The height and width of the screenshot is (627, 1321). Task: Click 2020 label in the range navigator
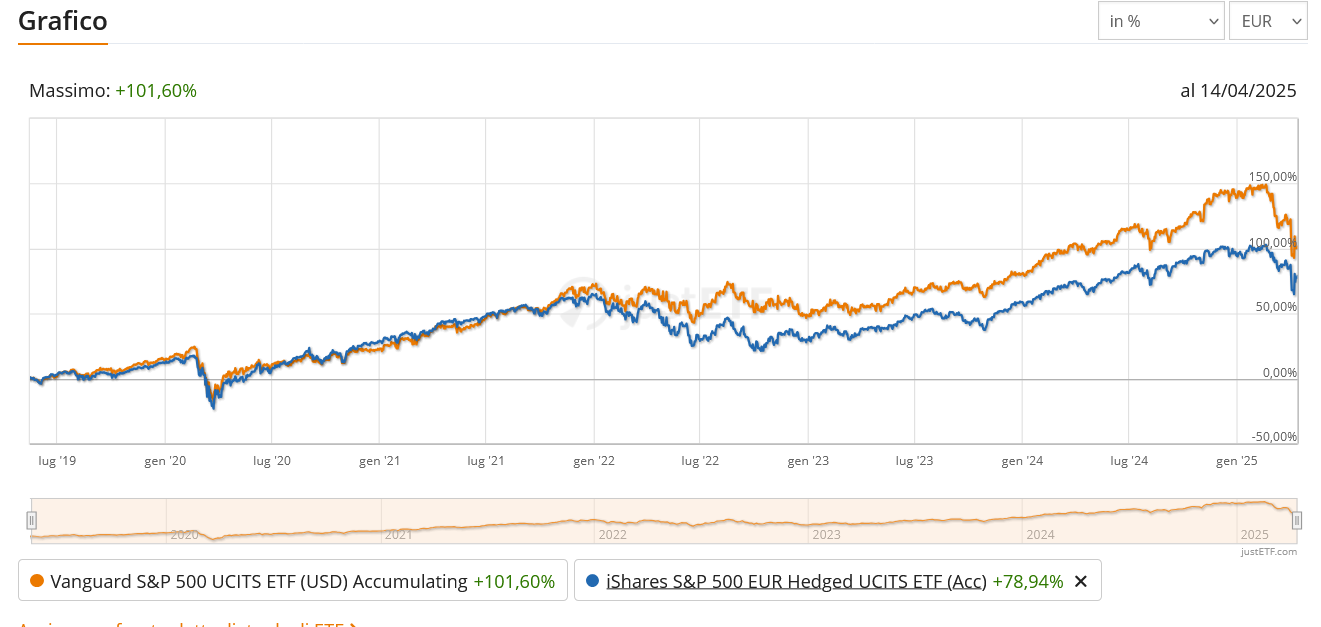184,535
